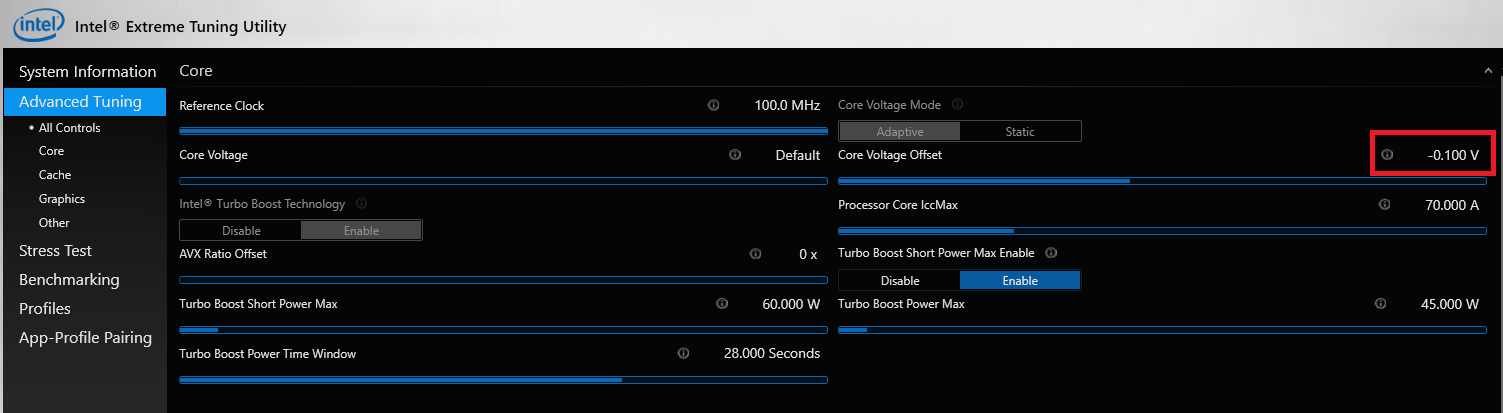
Task: Click the Turbo Boost Short Power Max slider
Action: click(503, 329)
